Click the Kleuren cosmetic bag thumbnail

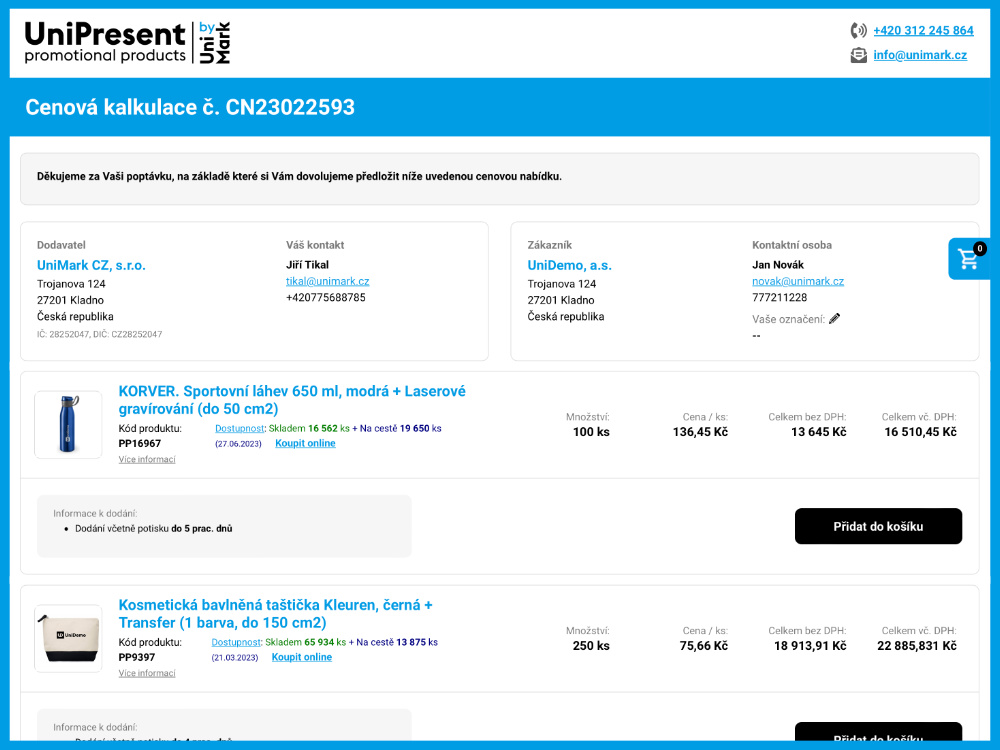pos(68,638)
